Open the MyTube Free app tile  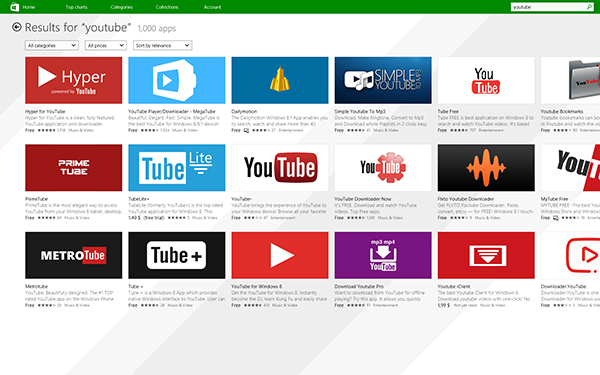pos(571,168)
